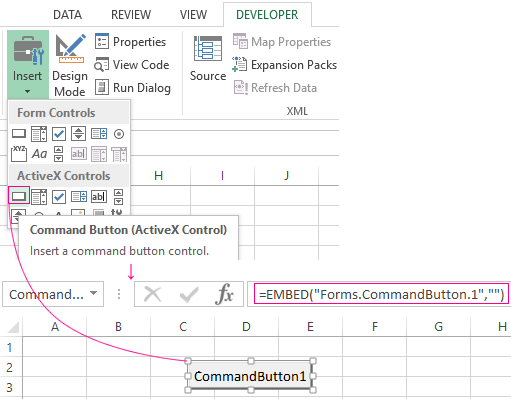511x399 pixels.
Task: Click the Expansion Packs button
Action: pyautogui.click(x=285, y=65)
